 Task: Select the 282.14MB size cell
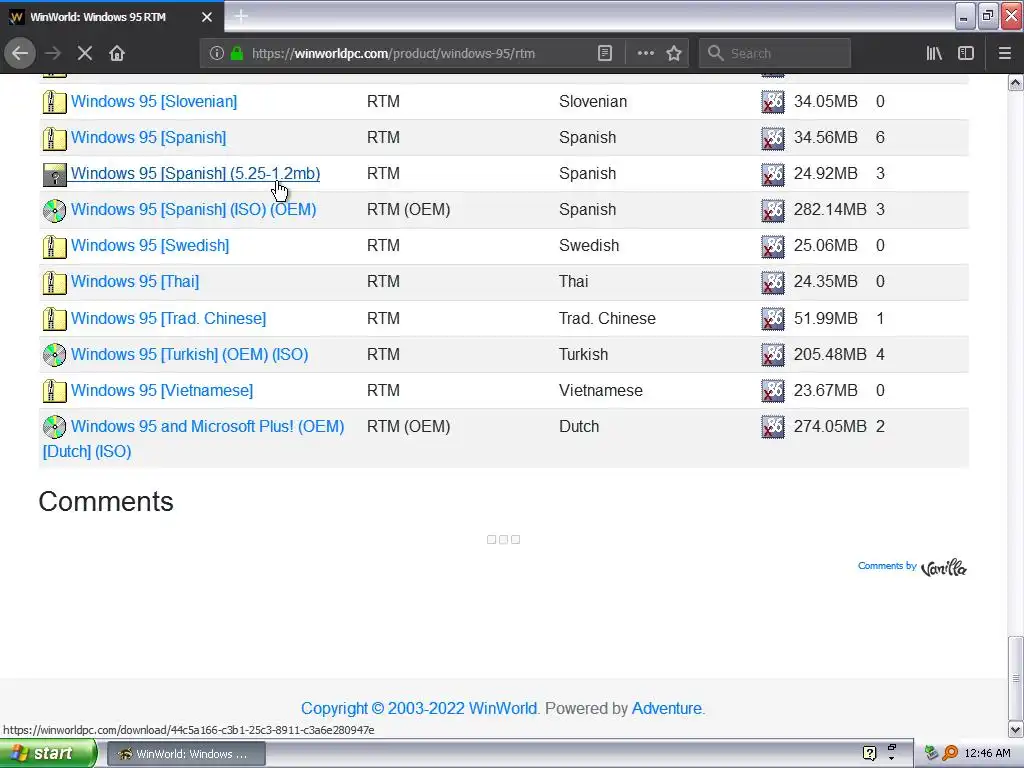(830, 209)
